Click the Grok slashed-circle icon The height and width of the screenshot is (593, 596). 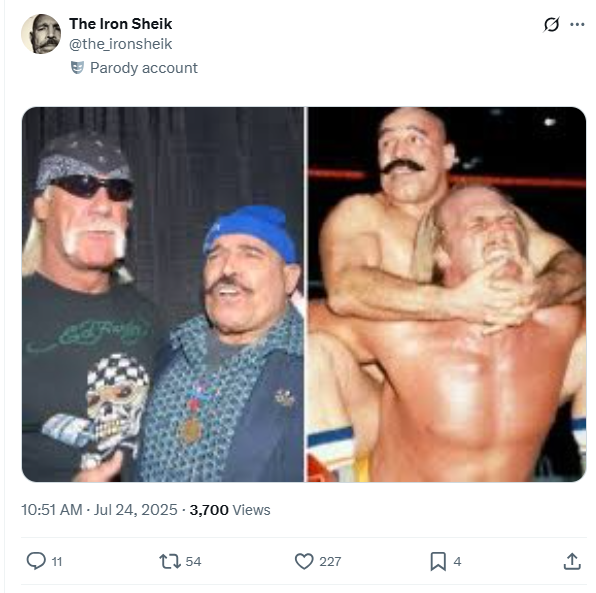click(x=551, y=25)
